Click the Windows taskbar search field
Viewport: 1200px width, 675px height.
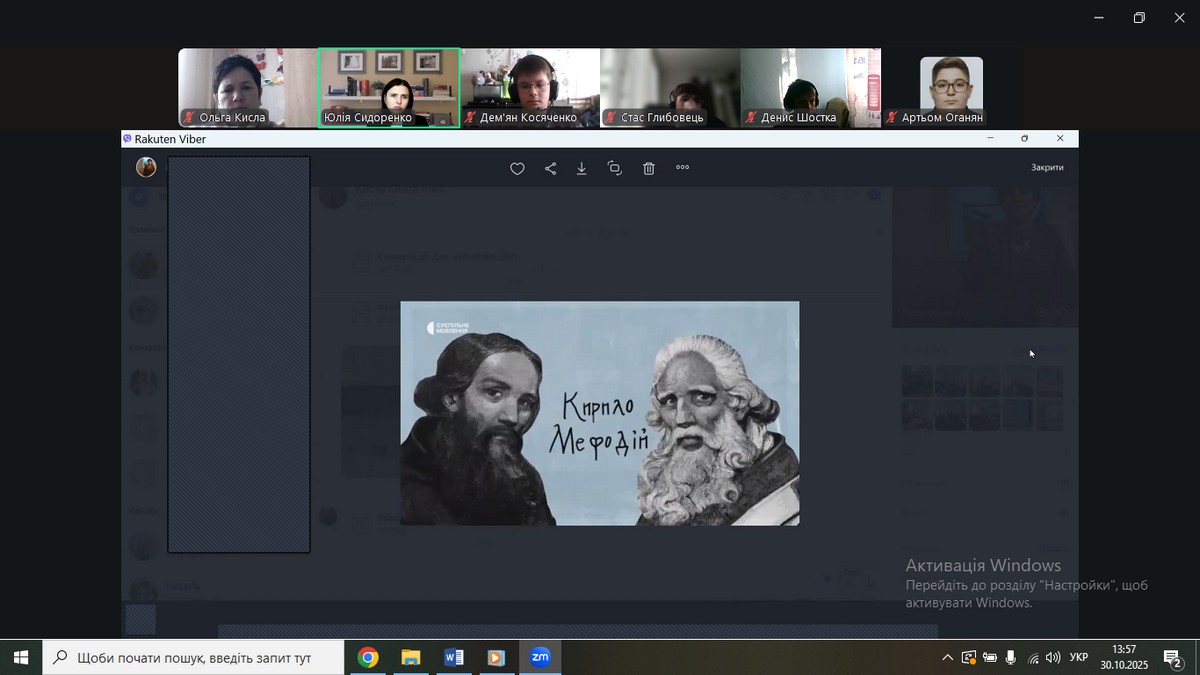point(194,657)
